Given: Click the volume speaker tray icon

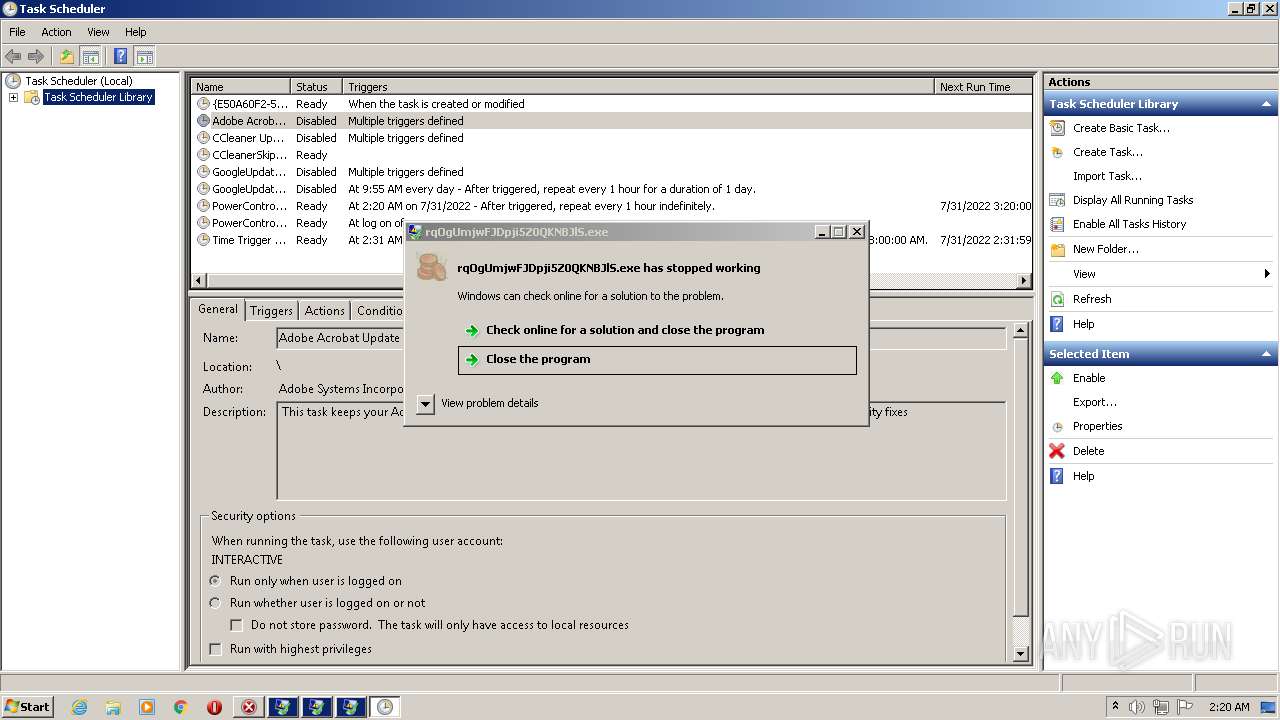Looking at the screenshot, I should (1137, 707).
